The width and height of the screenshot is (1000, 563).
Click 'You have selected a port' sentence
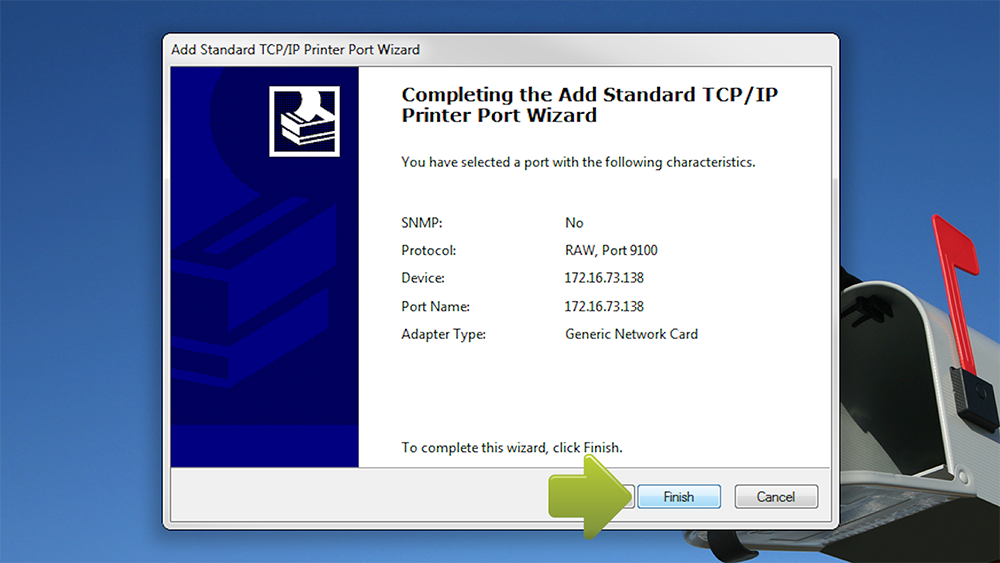click(578, 163)
